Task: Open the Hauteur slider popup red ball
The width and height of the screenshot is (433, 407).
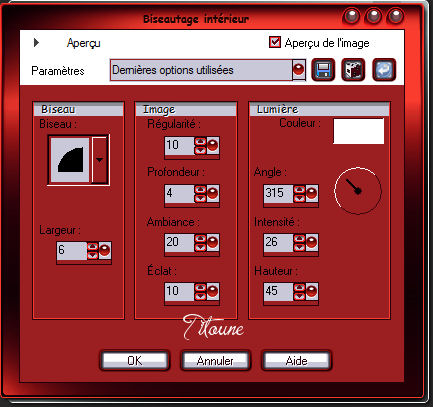Action: click(x=312, y=292)
